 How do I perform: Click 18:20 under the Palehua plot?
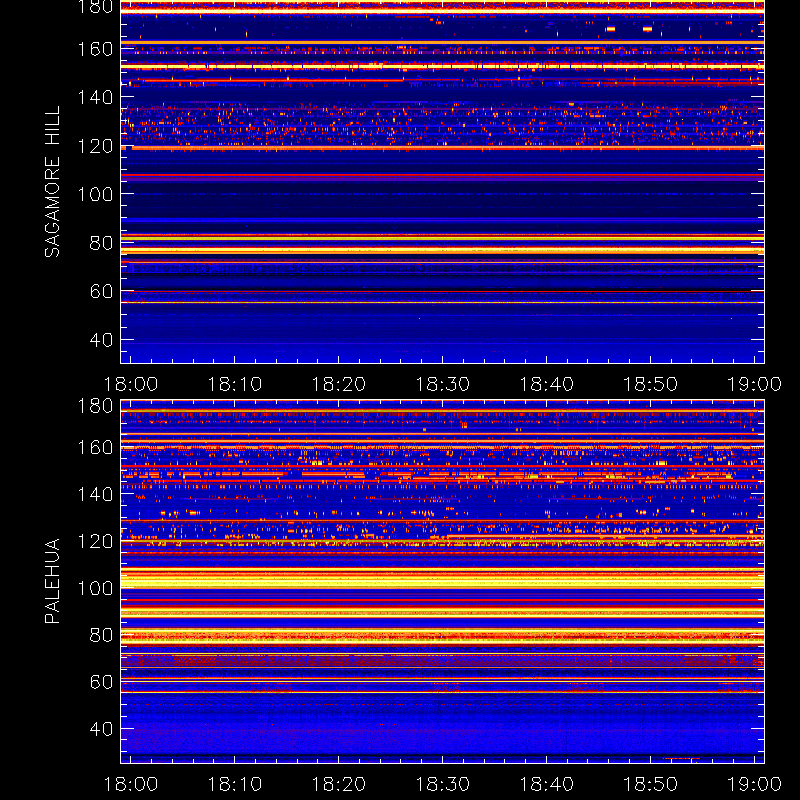[339, 784]
